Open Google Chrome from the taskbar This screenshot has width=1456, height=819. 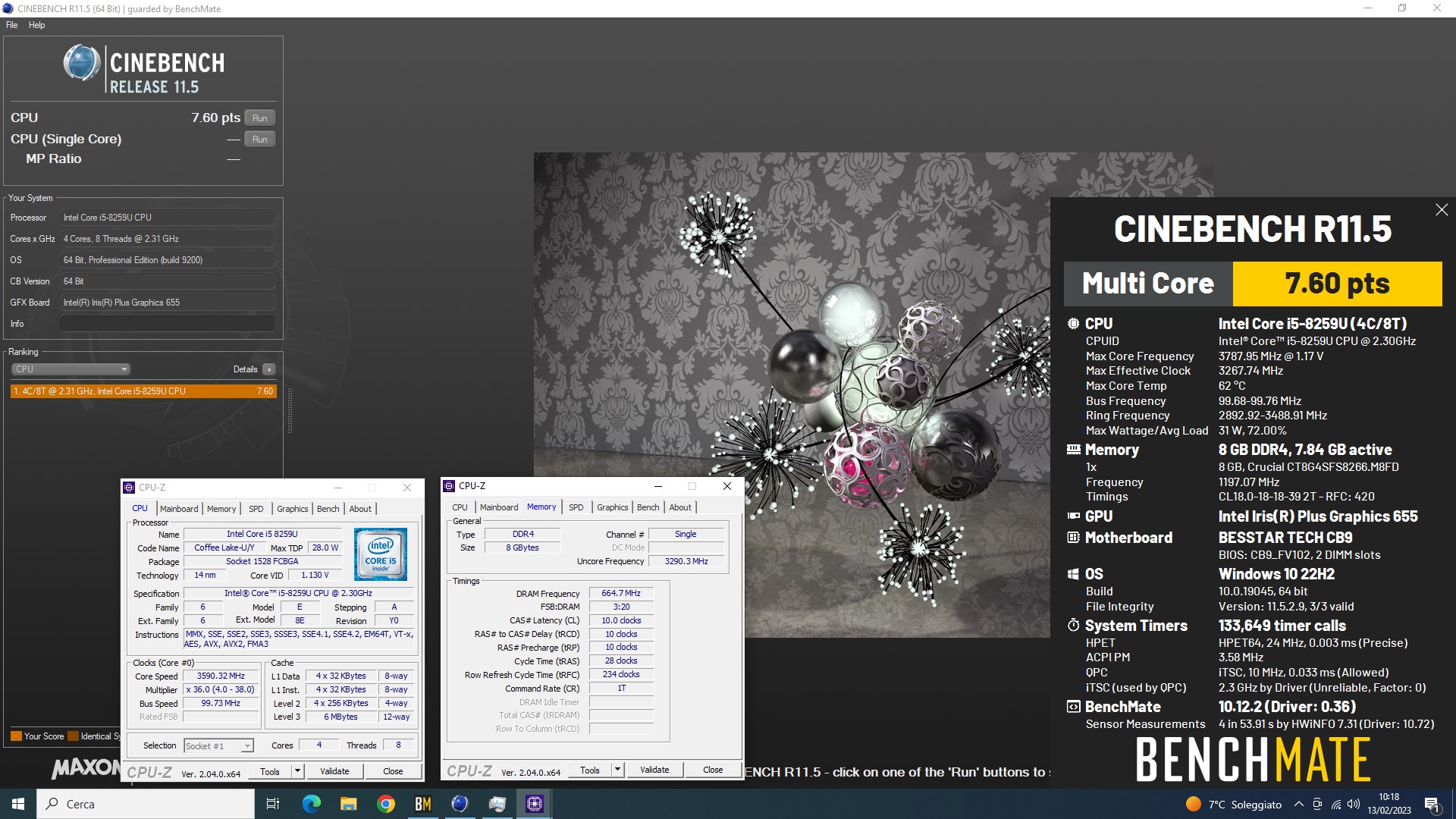click(x=386, y=804)
